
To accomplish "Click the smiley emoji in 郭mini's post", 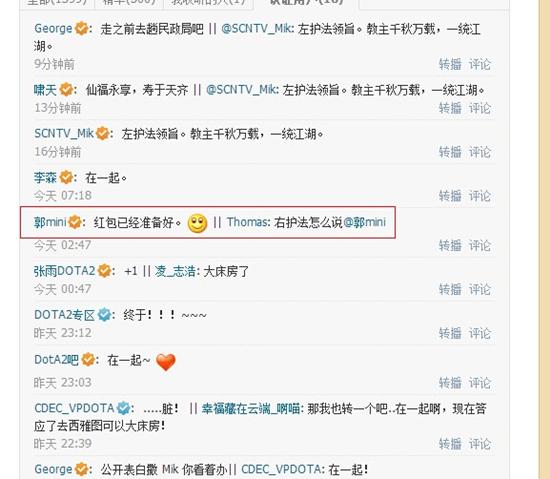I will (197, 223).
